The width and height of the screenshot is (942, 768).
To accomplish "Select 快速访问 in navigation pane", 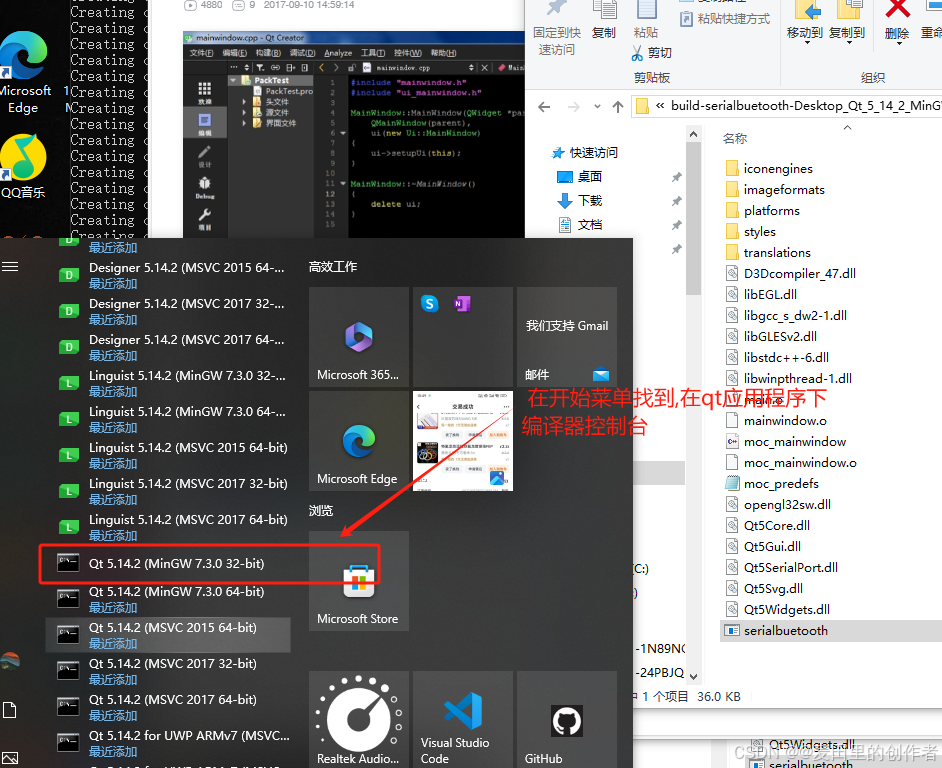I will coord(585,153).
